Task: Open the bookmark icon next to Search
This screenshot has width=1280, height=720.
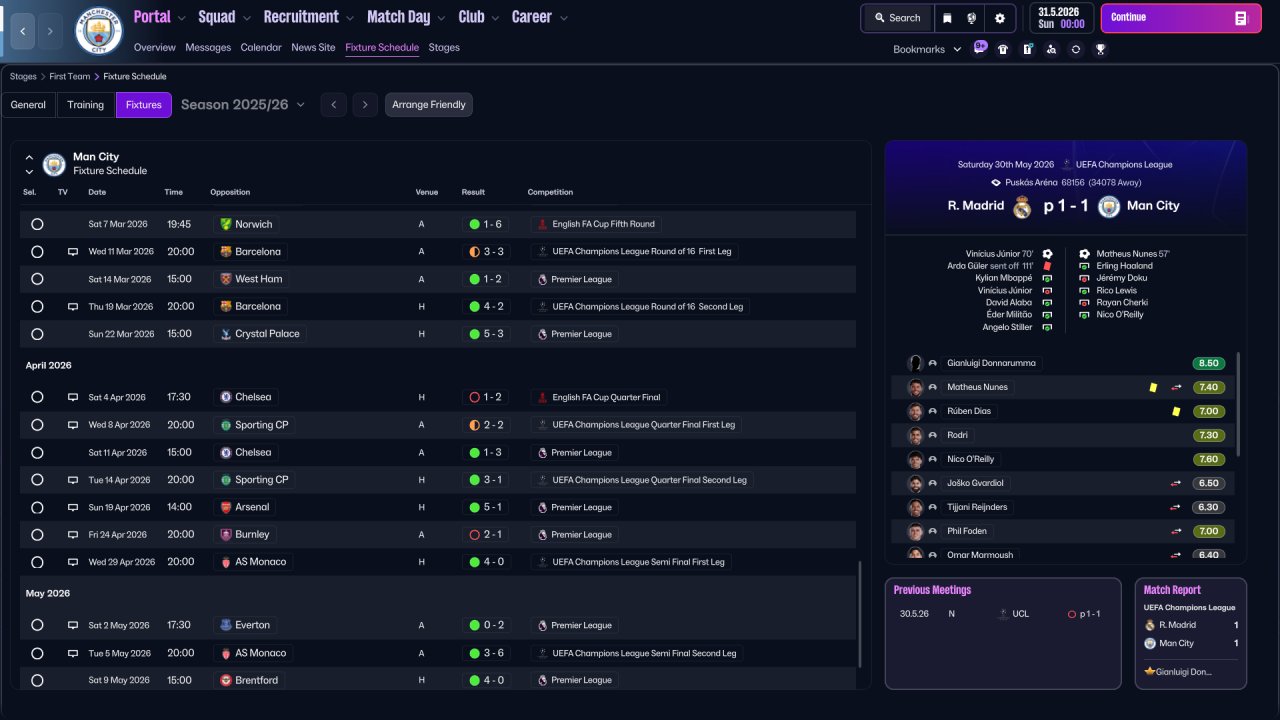Action: click(948, 18)
